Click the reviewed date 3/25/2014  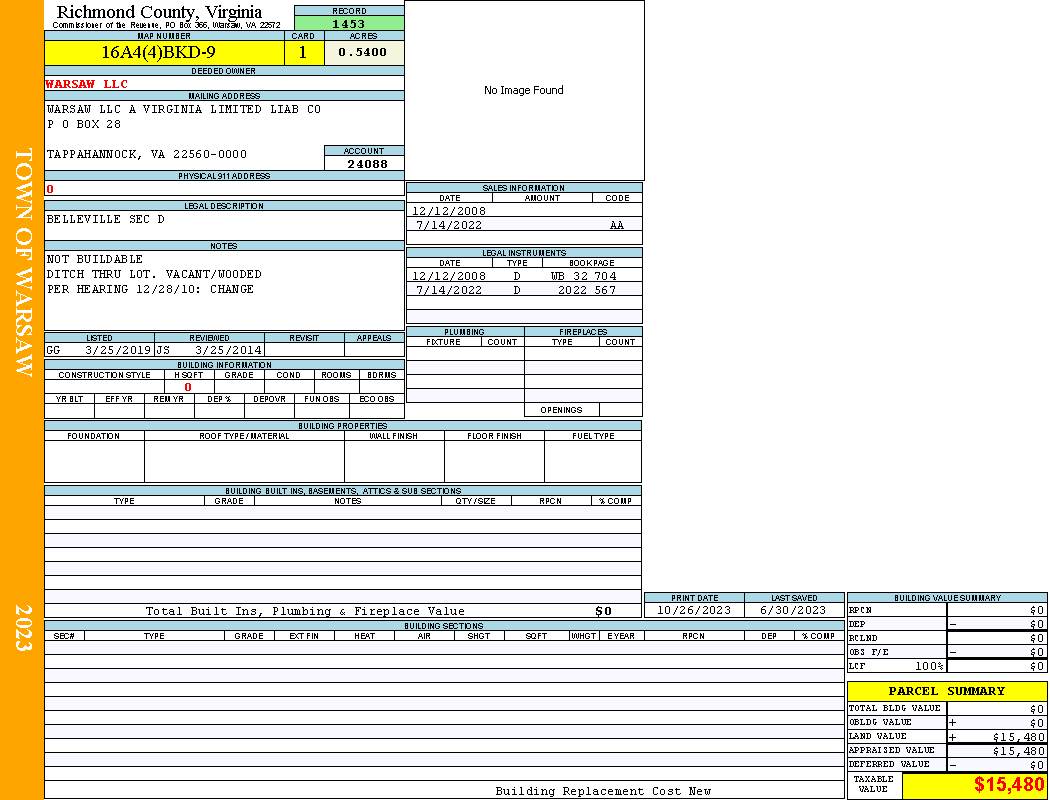tap(228, 351)
